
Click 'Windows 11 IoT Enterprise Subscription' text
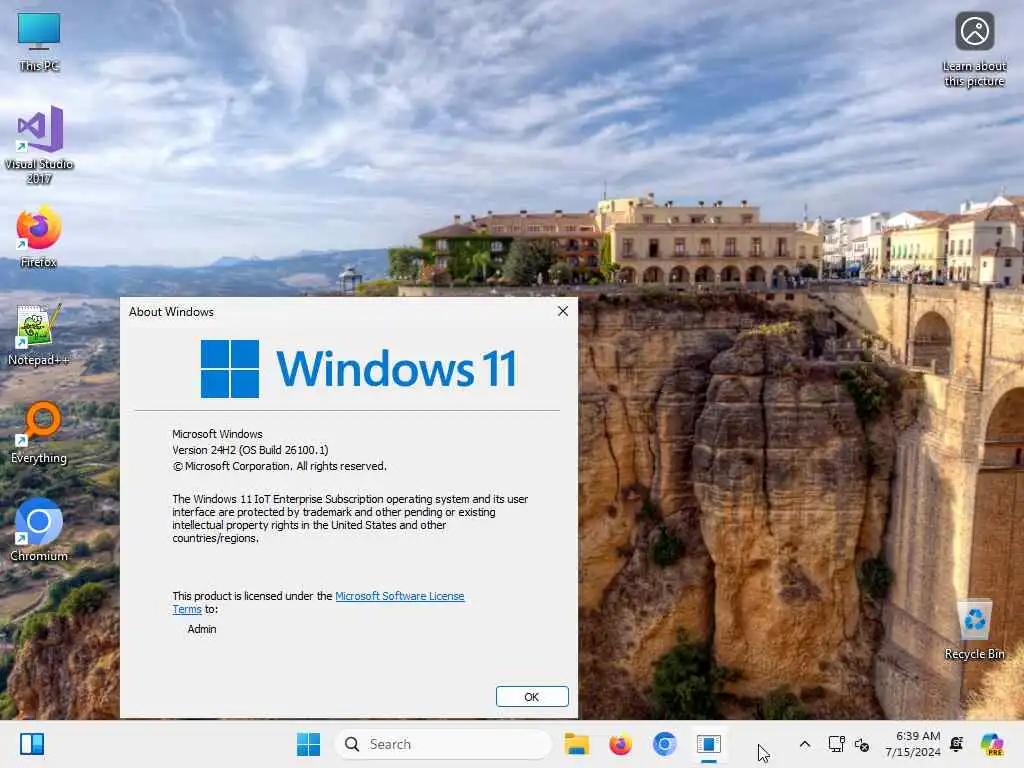288,499
